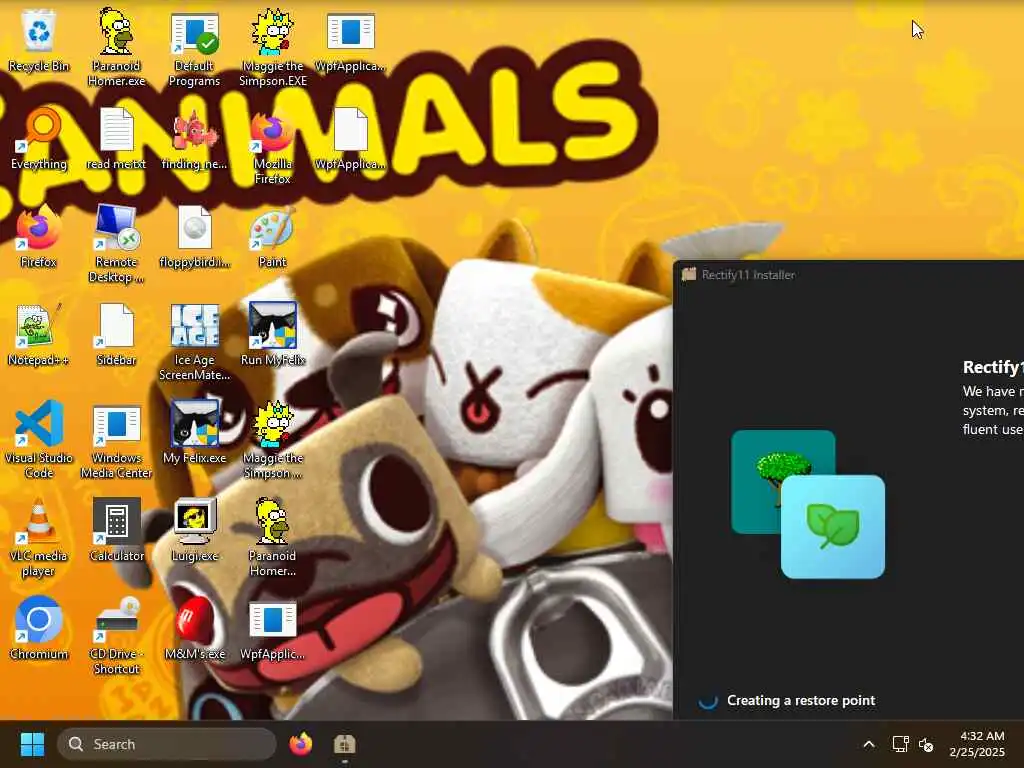Viewport: 1024px width, 768px height.
Task: Click 'Creating a restore point' status text
Action: (801, 700)
